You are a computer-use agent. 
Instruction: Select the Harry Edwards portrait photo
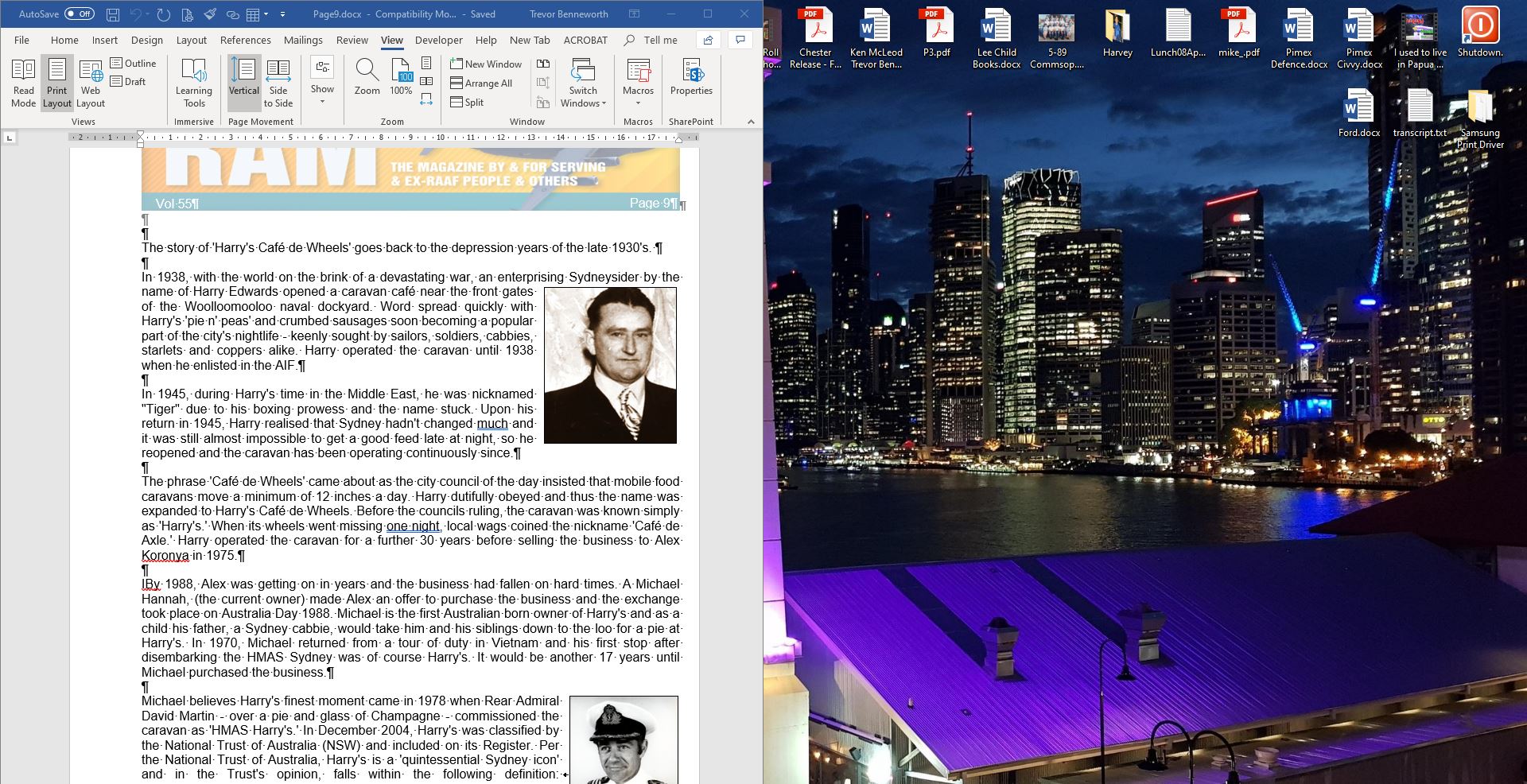click(610, 365)
